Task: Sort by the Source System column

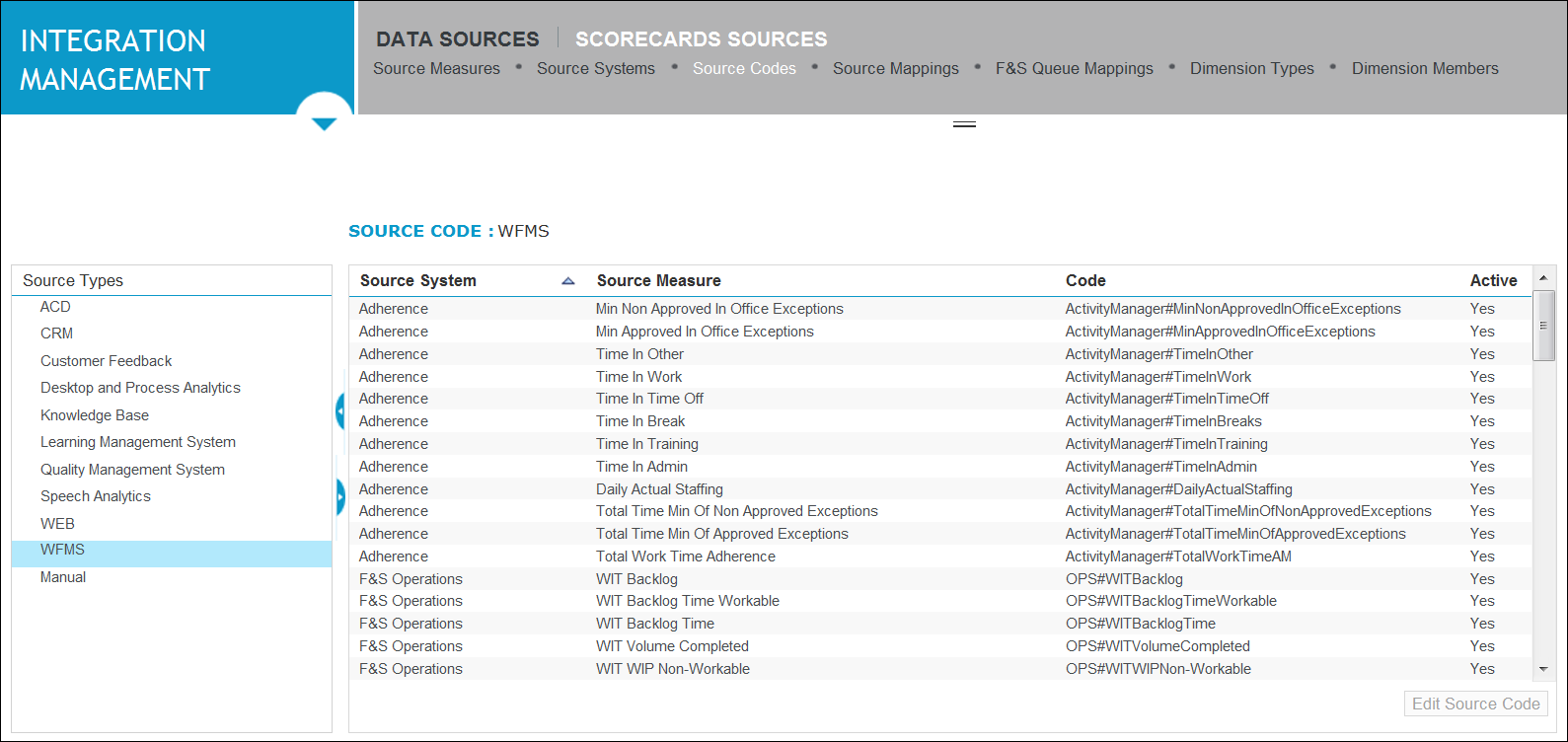Action: click(x=418, y=280)
